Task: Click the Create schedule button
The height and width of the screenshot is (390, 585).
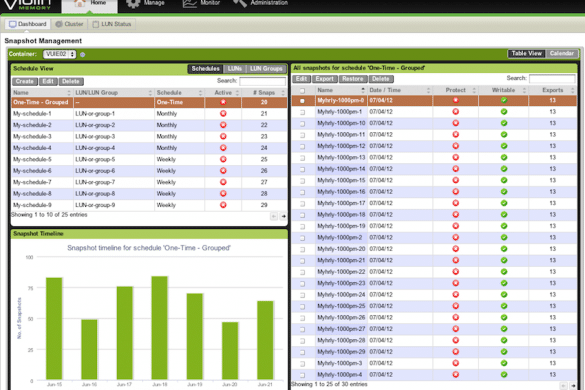Action: (x=25, y=81)
